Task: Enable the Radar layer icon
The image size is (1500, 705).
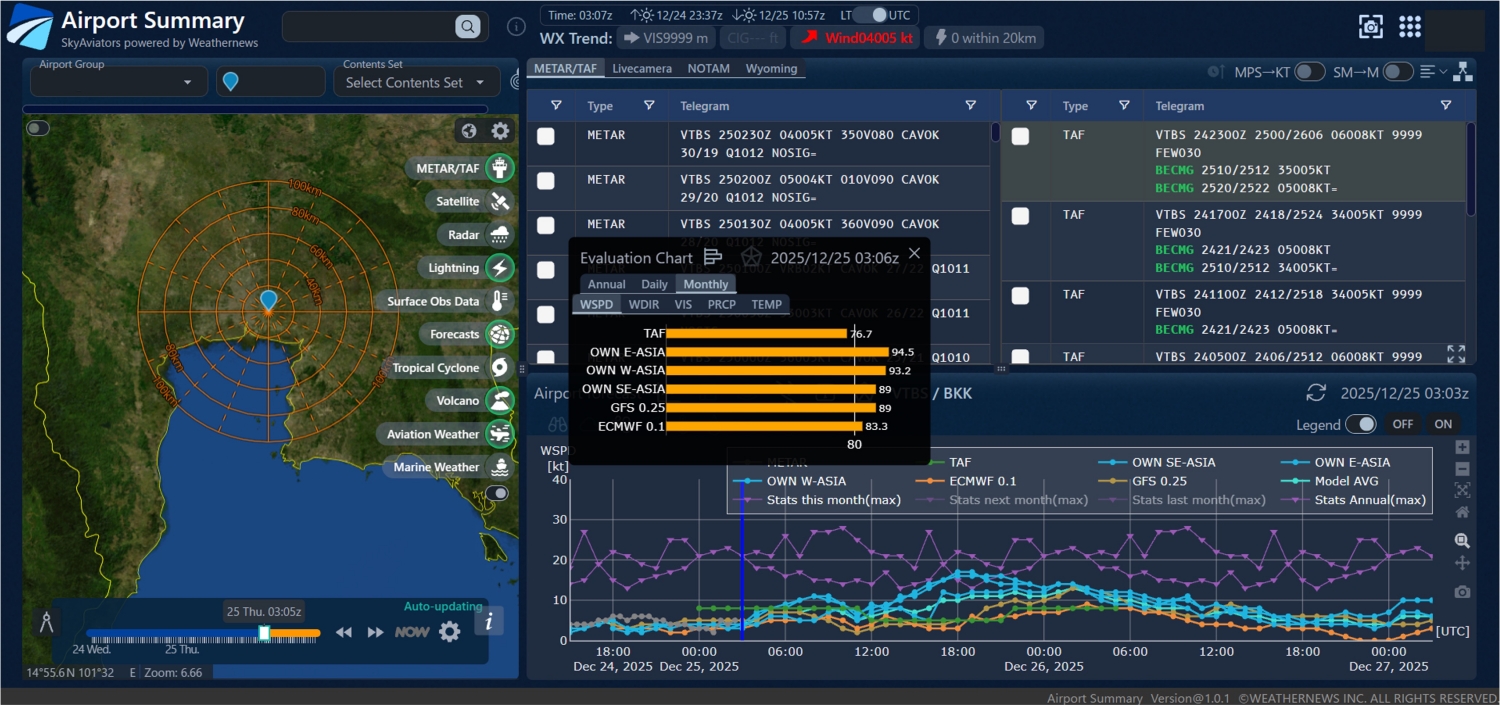Action: point(500,235)
